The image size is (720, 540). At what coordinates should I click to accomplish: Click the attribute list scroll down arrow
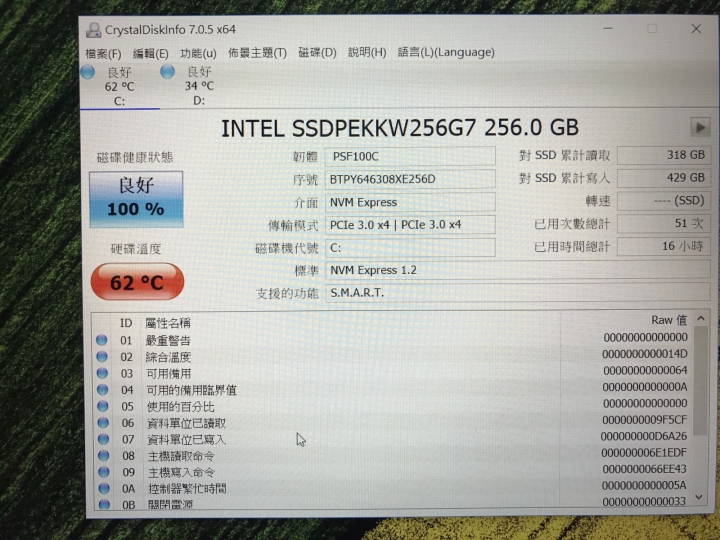pyautogui.click(x=699, y=498)
